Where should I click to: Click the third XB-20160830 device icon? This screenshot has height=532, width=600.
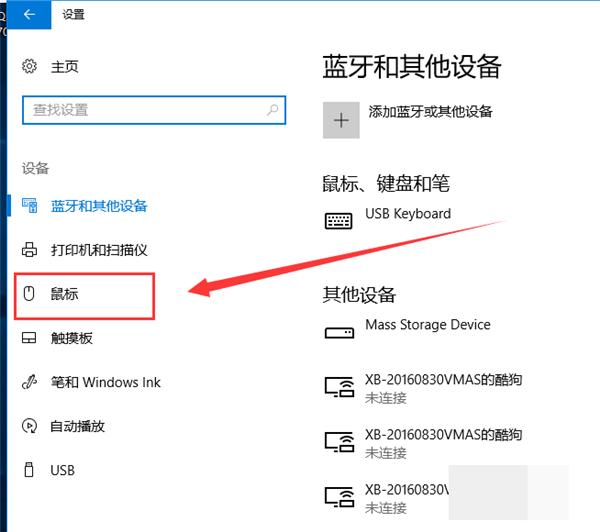tap(339, 497)
